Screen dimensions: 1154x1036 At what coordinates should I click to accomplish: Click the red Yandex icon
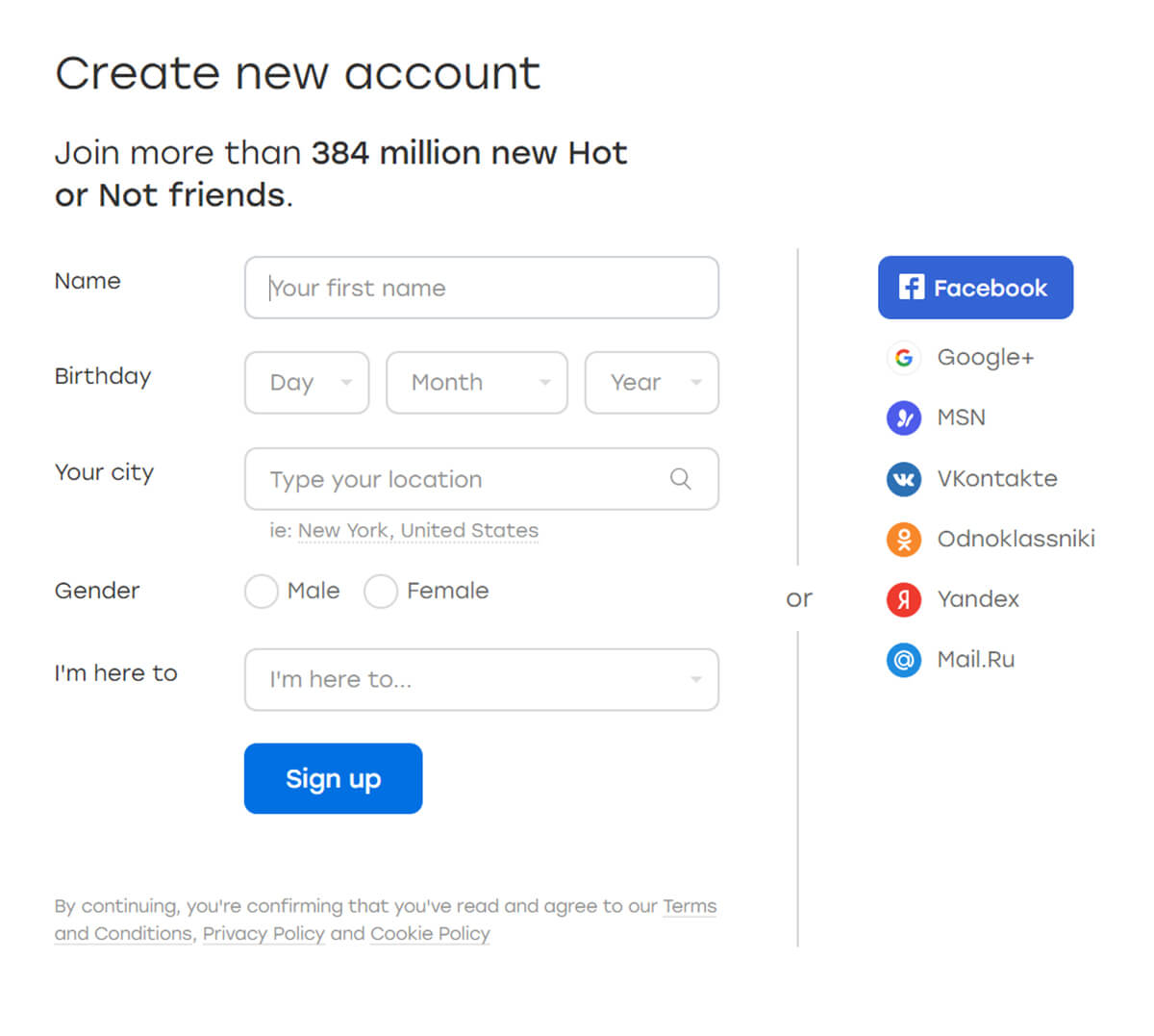(904, 599)
